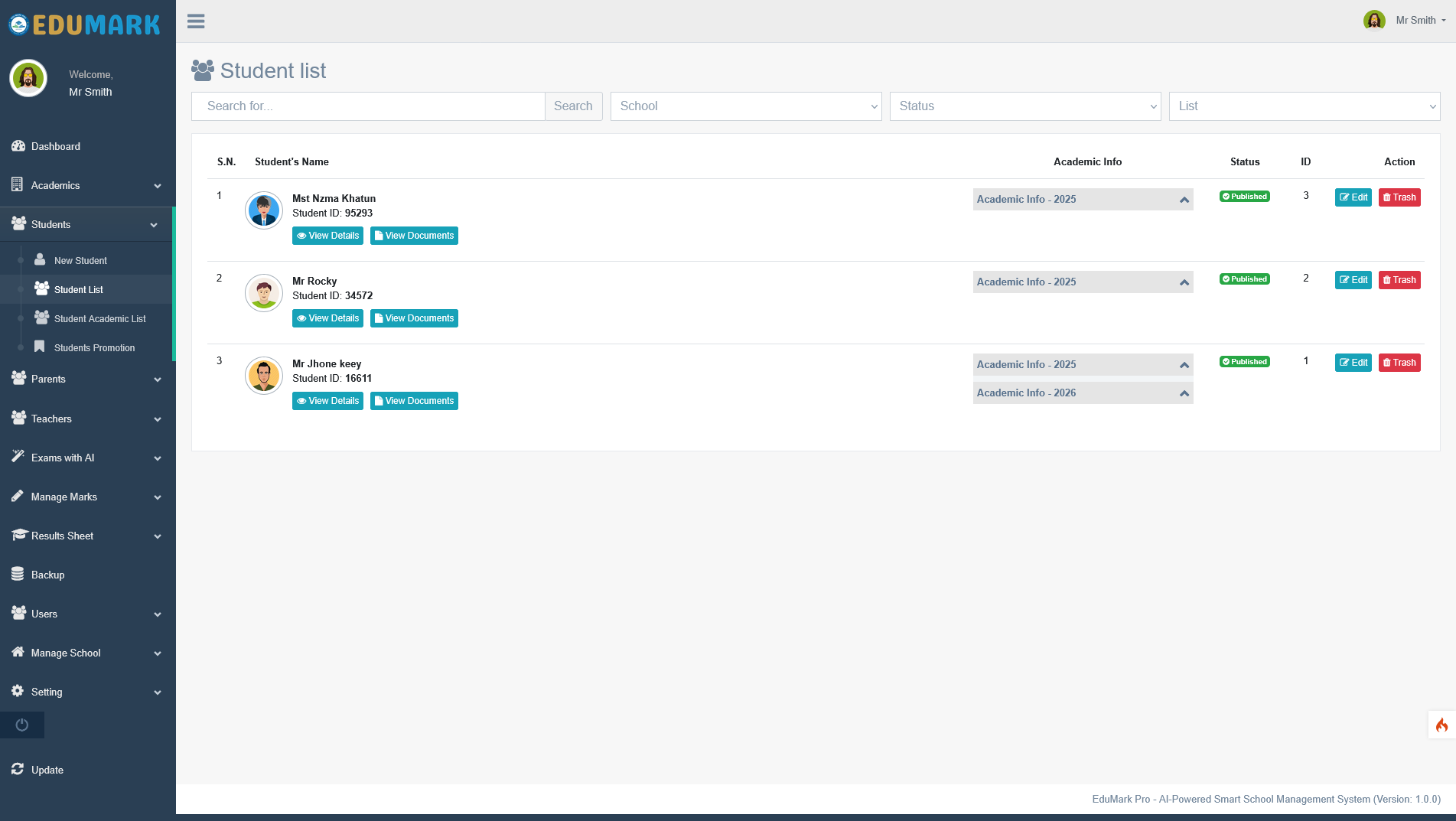Screen dimensions: 1456x821
Task: Expand the Mr Smith user menu
Action: 1417,20
